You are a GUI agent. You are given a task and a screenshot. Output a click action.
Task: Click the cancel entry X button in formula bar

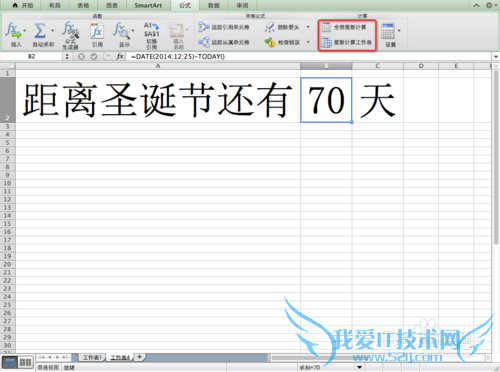click(81, 56)
